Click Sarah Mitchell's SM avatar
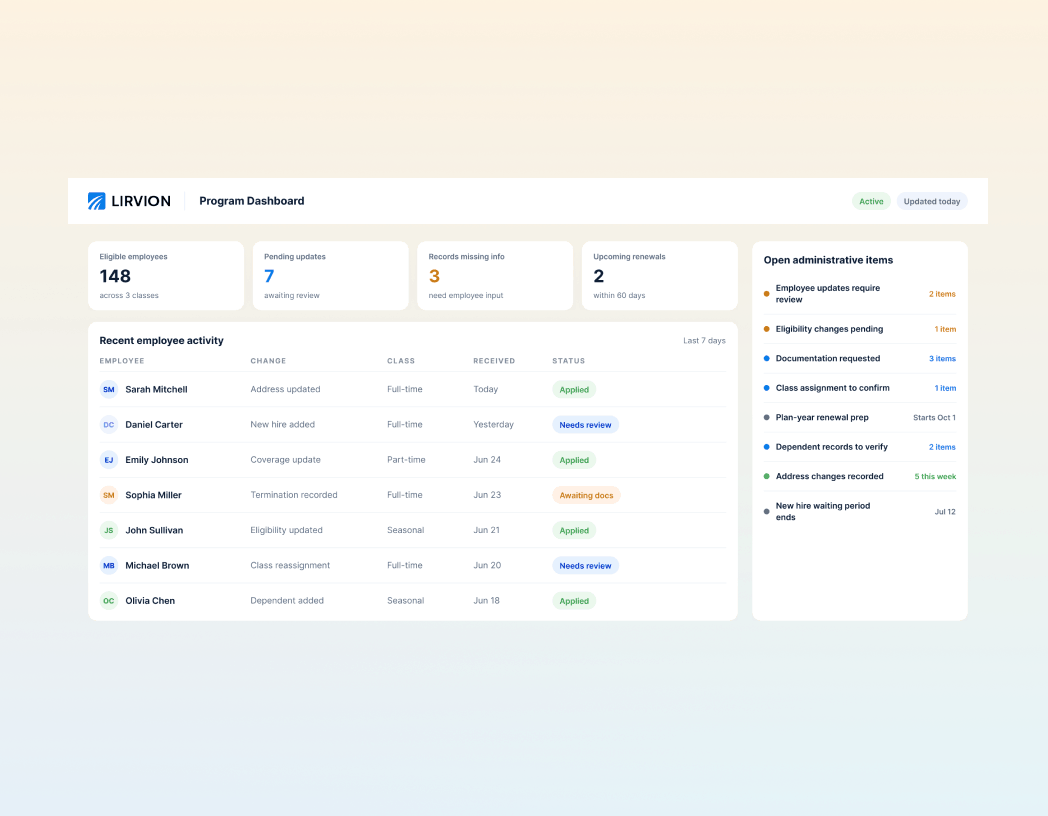 [109, 390]
